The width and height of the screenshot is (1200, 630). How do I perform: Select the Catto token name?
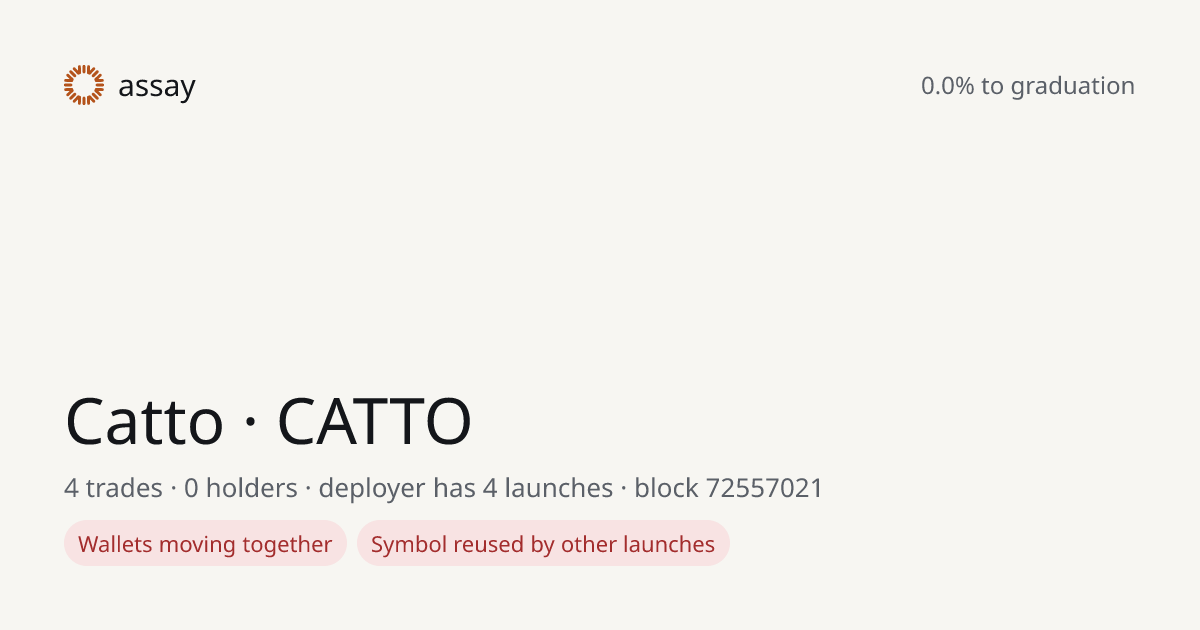(144, 421)
